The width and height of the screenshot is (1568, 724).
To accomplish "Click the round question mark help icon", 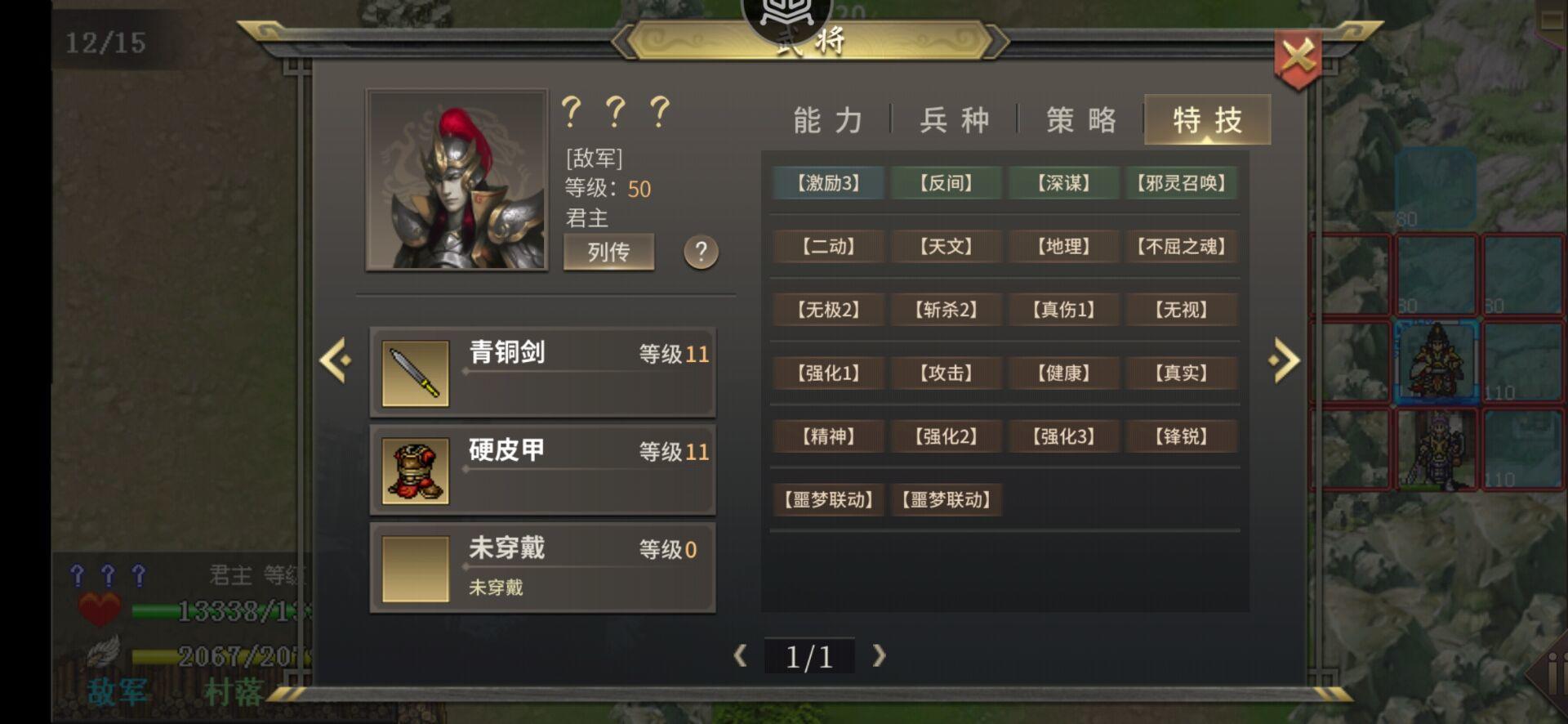I will 701,252.
